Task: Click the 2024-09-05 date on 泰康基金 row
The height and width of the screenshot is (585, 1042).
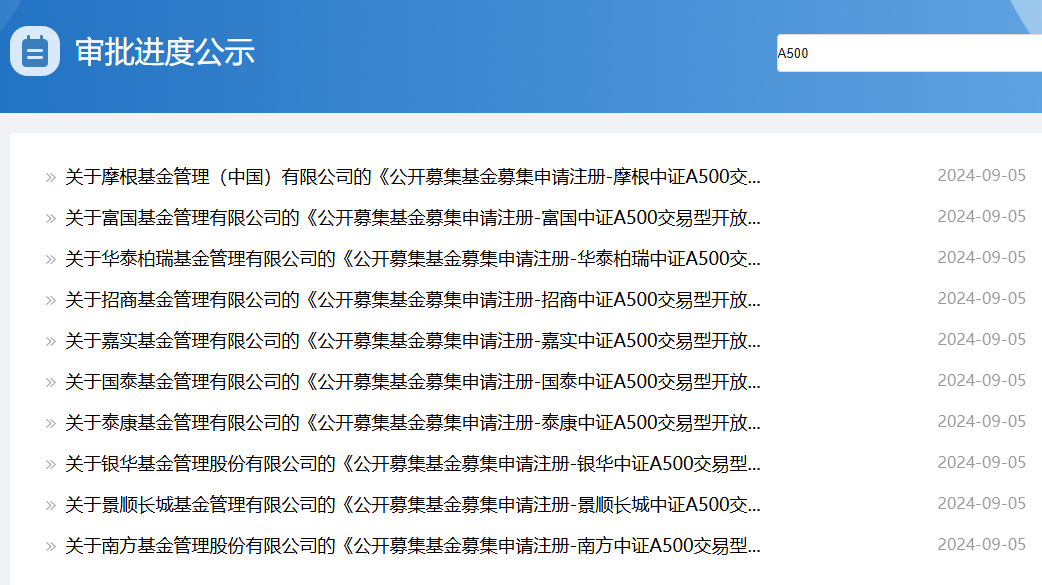Action: click(982, 421)
